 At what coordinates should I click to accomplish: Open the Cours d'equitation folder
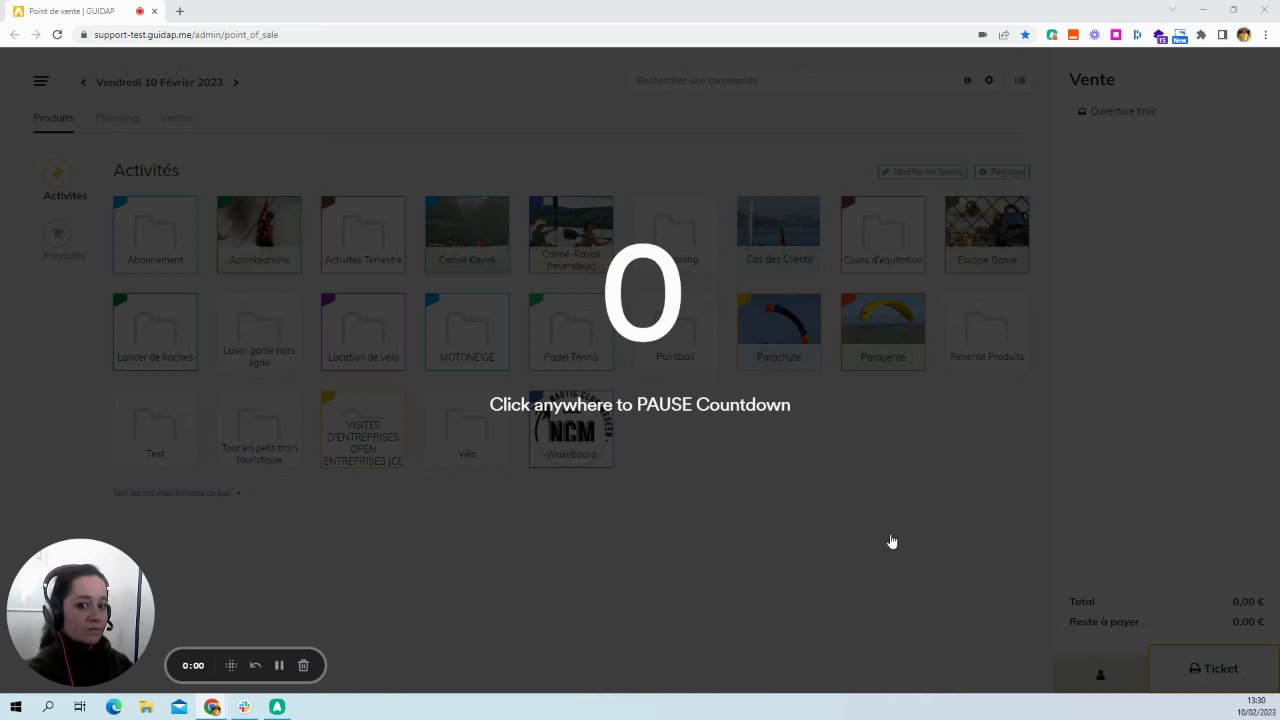pyautogui.click(x=883, y=234)
